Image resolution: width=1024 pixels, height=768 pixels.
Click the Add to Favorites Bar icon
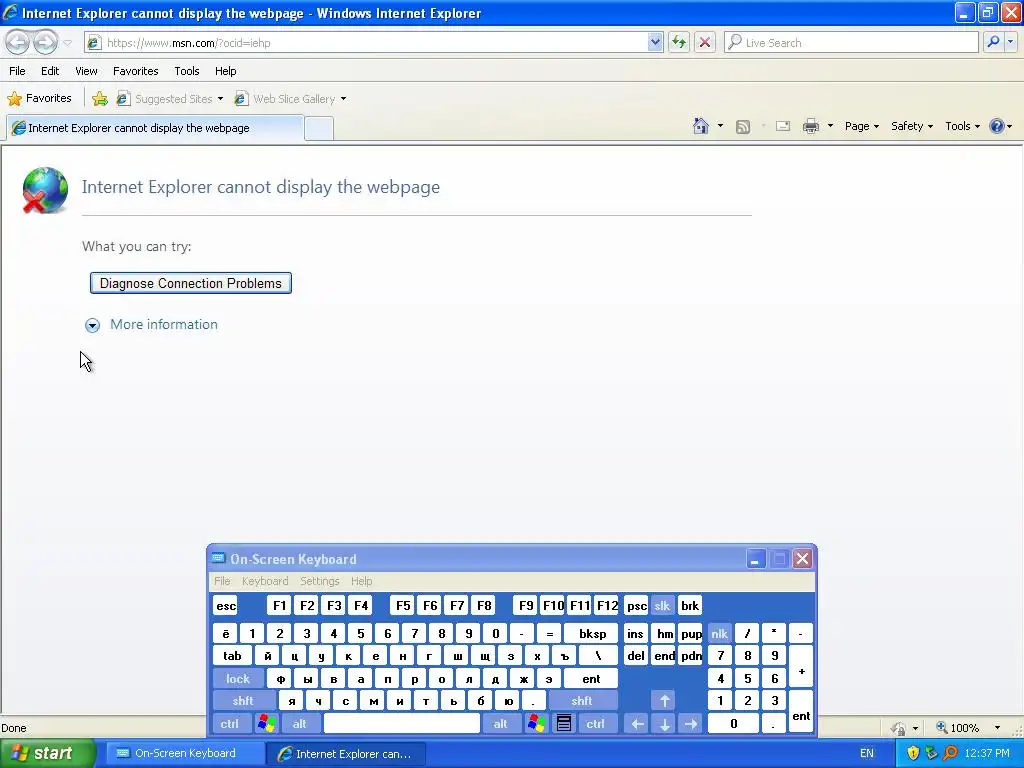100,99
